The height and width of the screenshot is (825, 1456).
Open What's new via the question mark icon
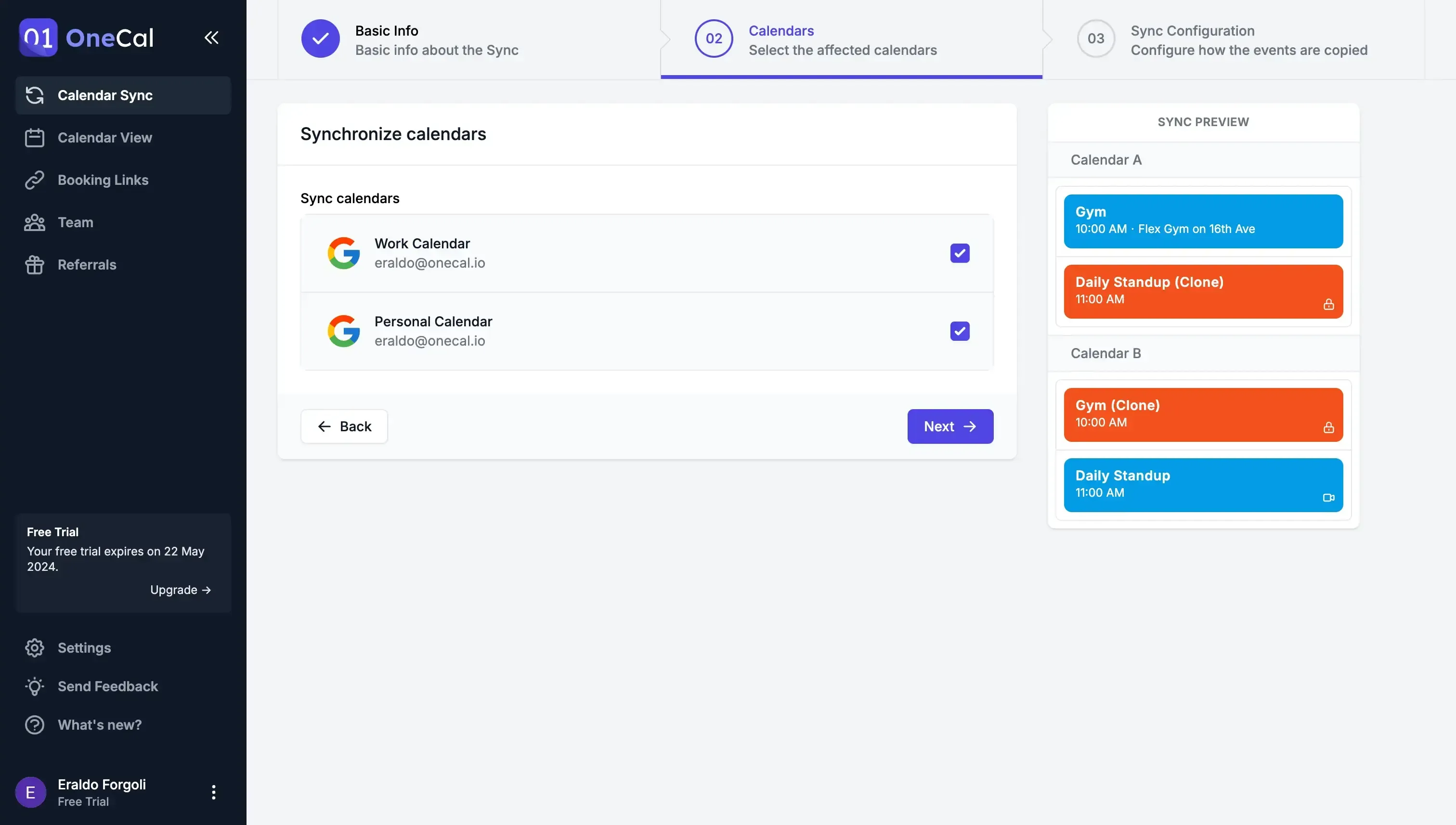[x=35, y=725]
